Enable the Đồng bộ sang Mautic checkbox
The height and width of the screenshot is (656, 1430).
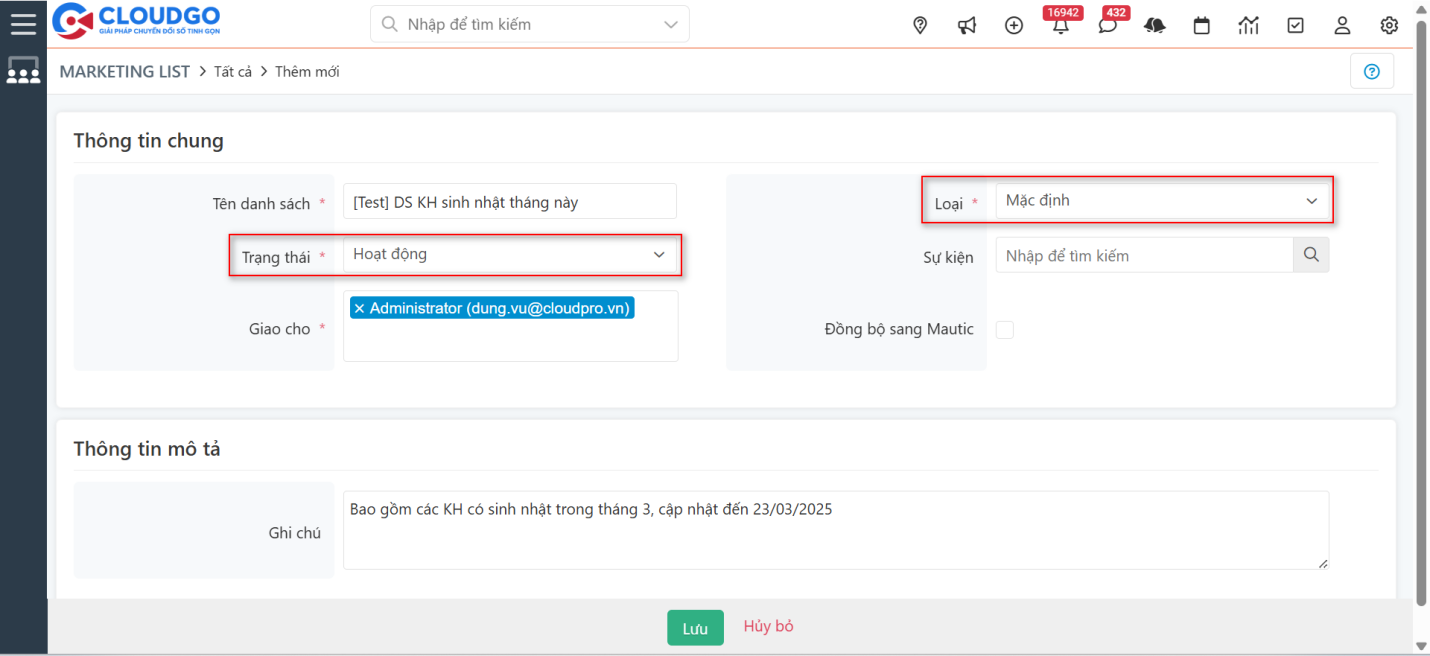(1004, 329)
